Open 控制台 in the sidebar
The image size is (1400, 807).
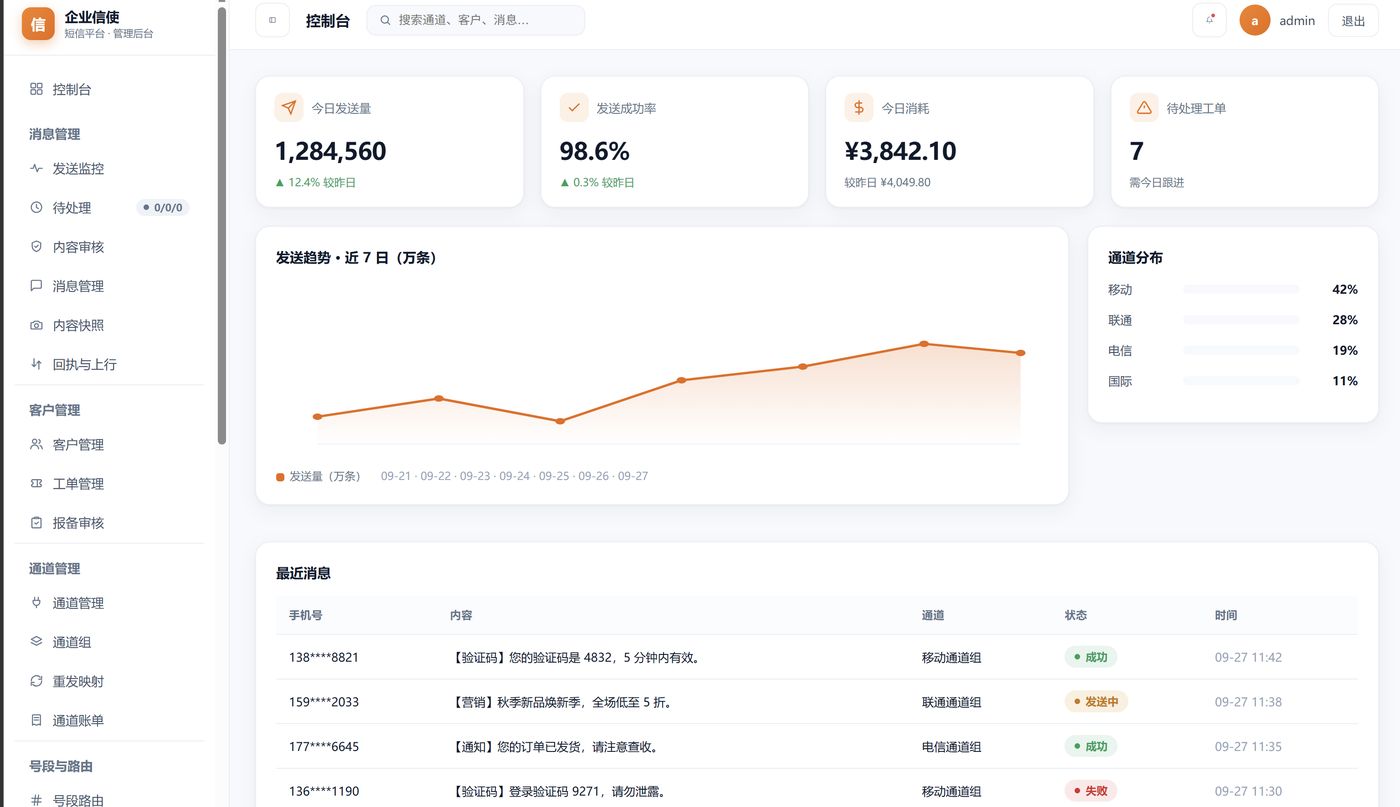click(x=108, y=89)
